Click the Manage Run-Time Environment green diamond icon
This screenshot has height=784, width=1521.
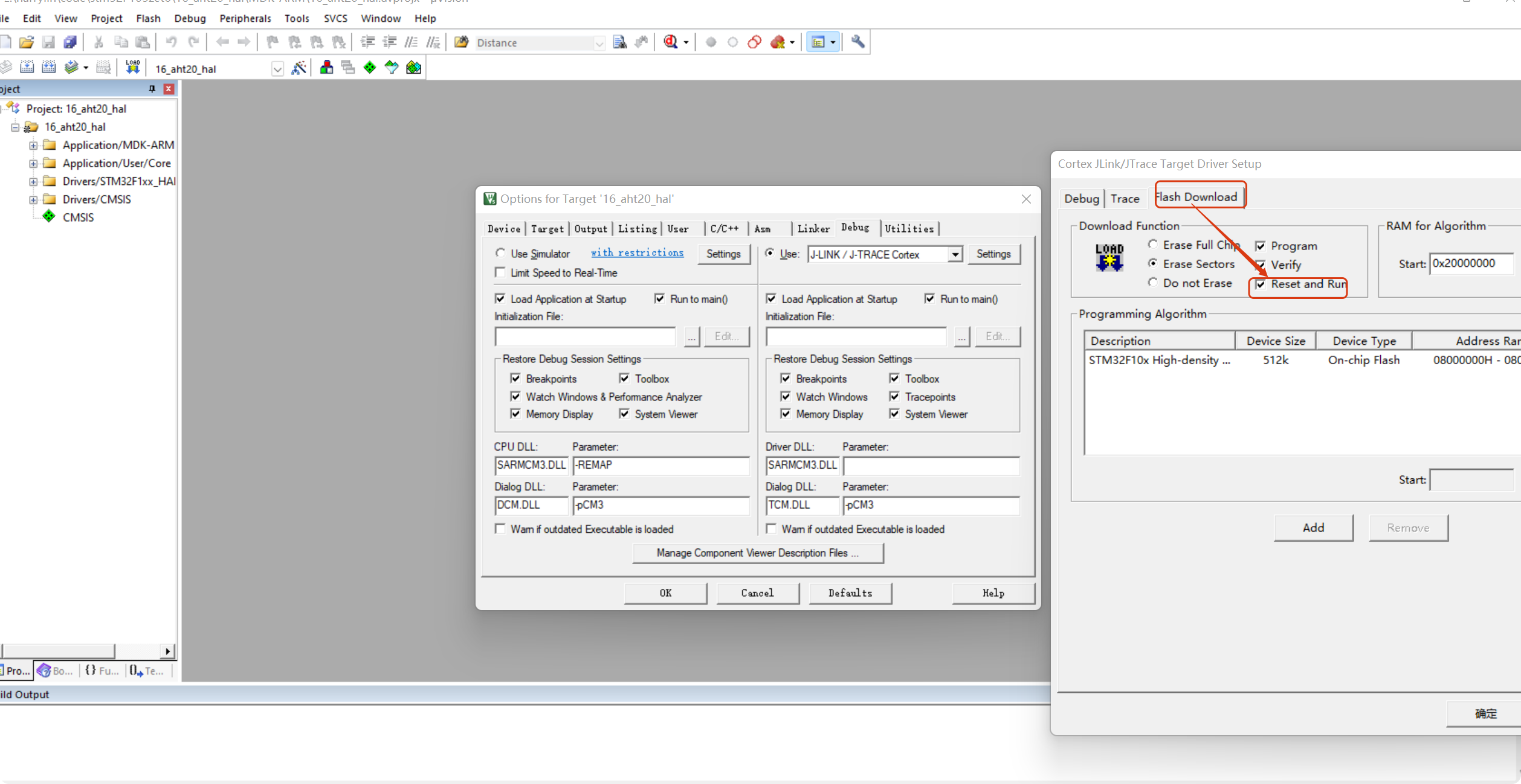point(370,68)
